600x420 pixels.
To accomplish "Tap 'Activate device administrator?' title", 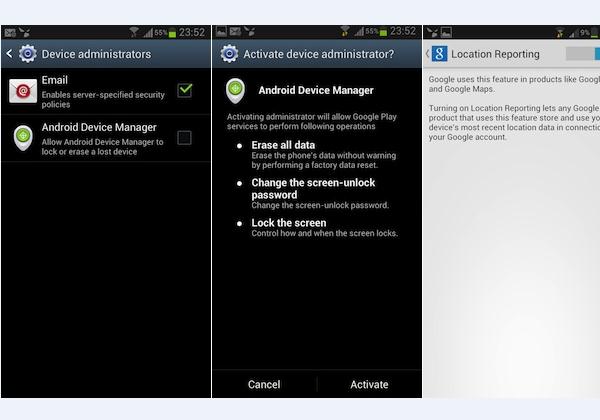I will coord(319,54).
